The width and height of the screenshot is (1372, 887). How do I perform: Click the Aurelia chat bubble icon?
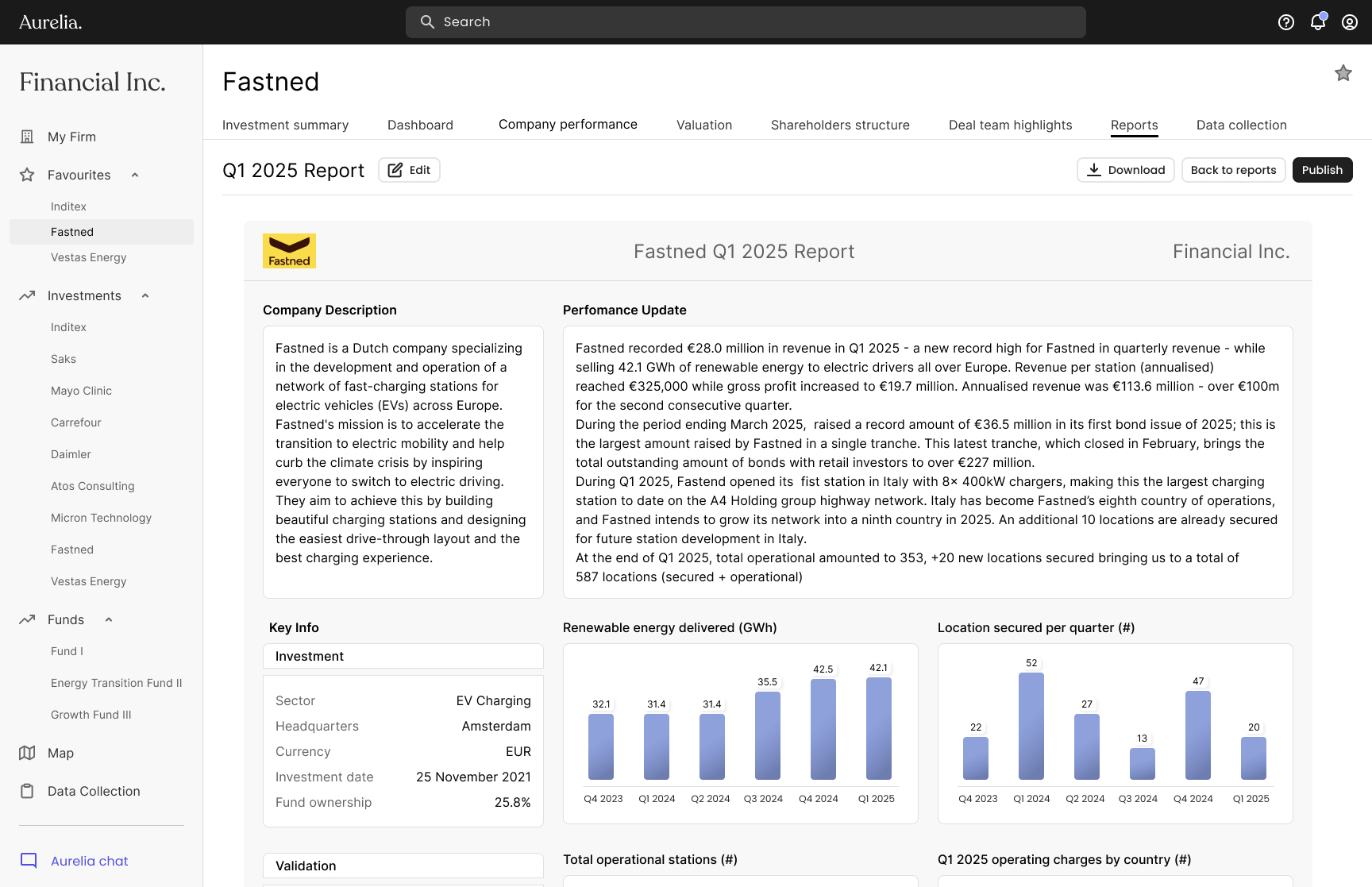[x=29, y=861]
